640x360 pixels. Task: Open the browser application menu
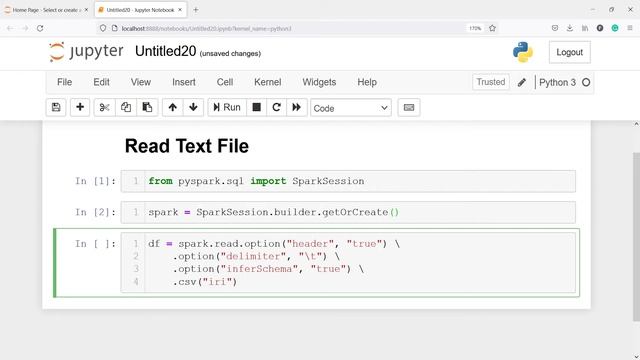[x=630, y=28]
